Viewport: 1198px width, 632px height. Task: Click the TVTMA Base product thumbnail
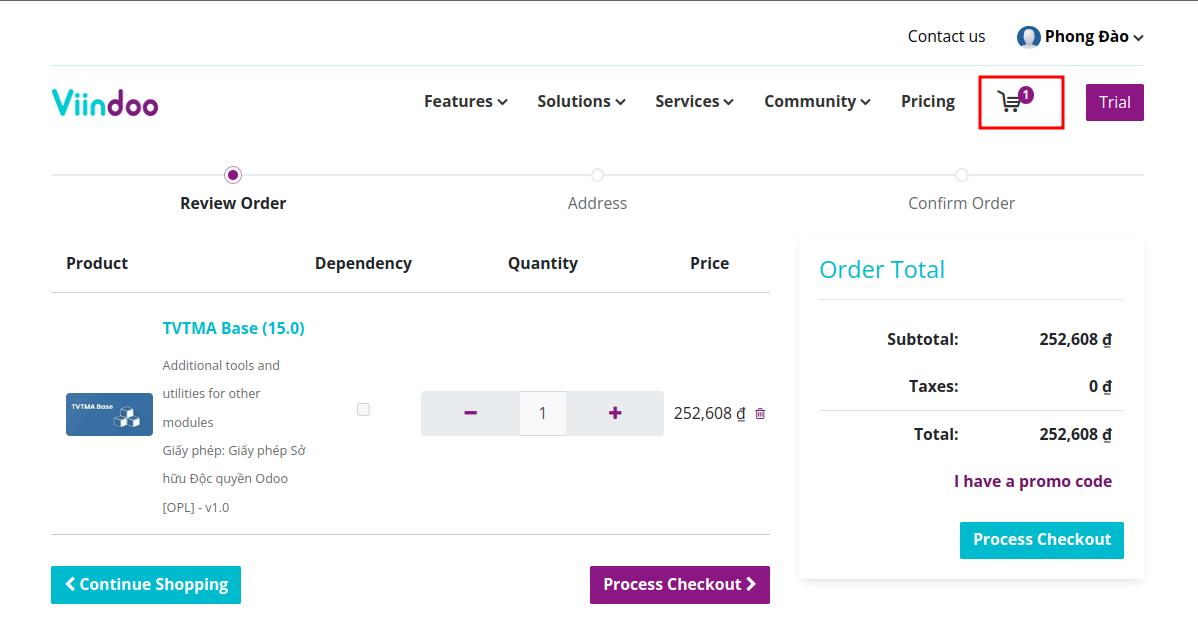pyautogui.click(x=109, y=414)
